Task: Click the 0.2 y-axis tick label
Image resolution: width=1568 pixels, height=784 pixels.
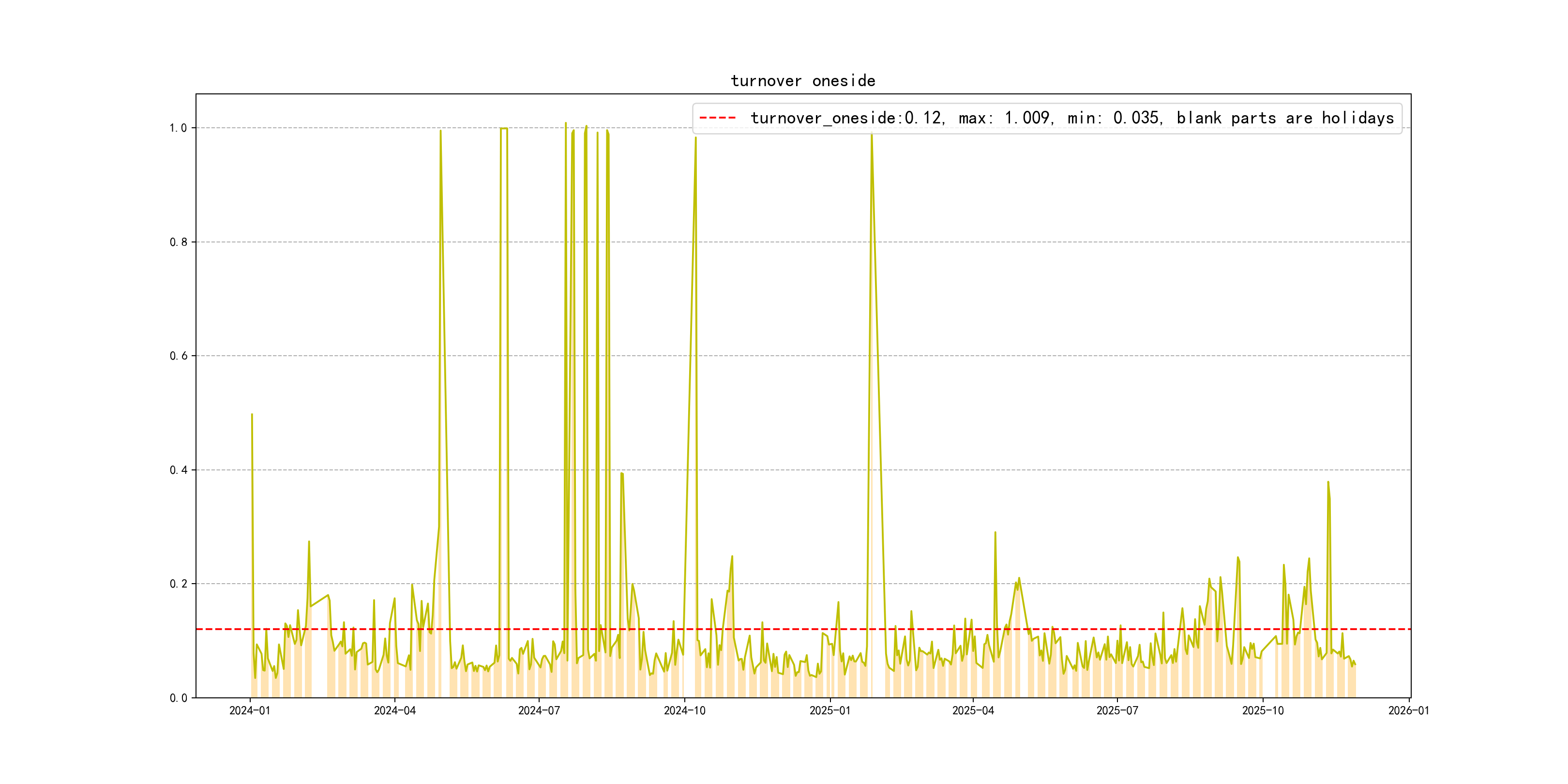Action: click(178, 584)
